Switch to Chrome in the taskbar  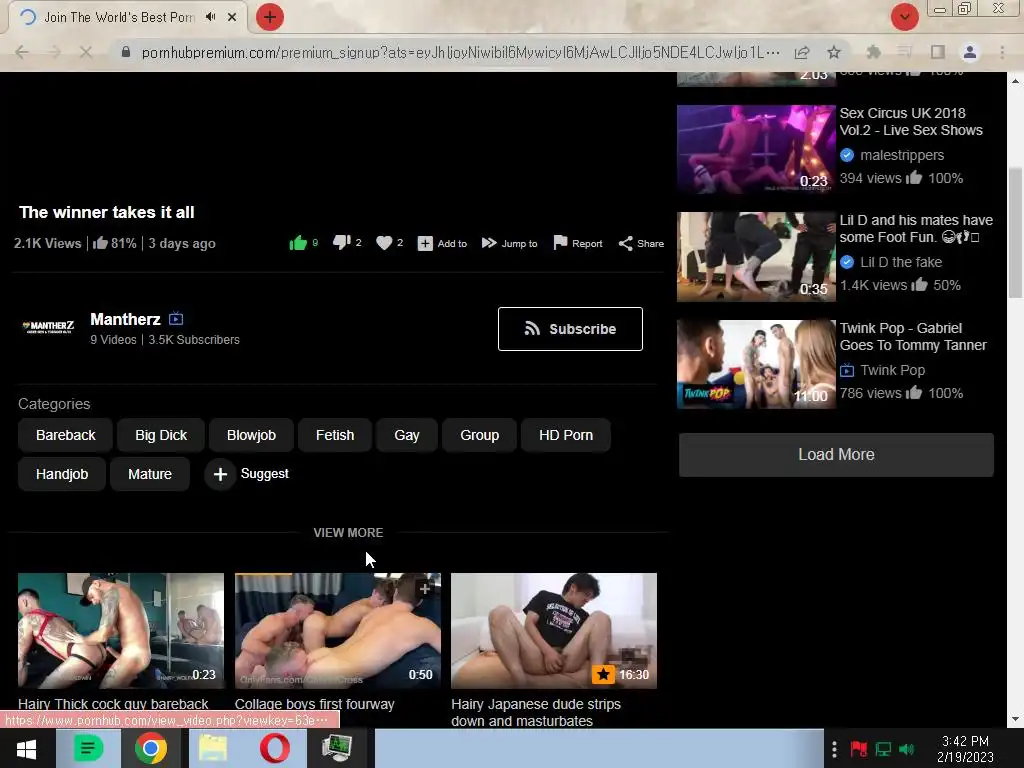(151, 748)
